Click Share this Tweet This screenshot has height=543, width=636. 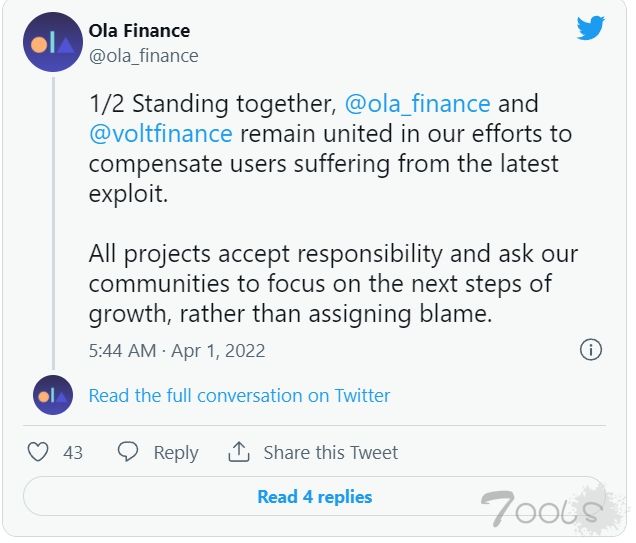(331, 453)
